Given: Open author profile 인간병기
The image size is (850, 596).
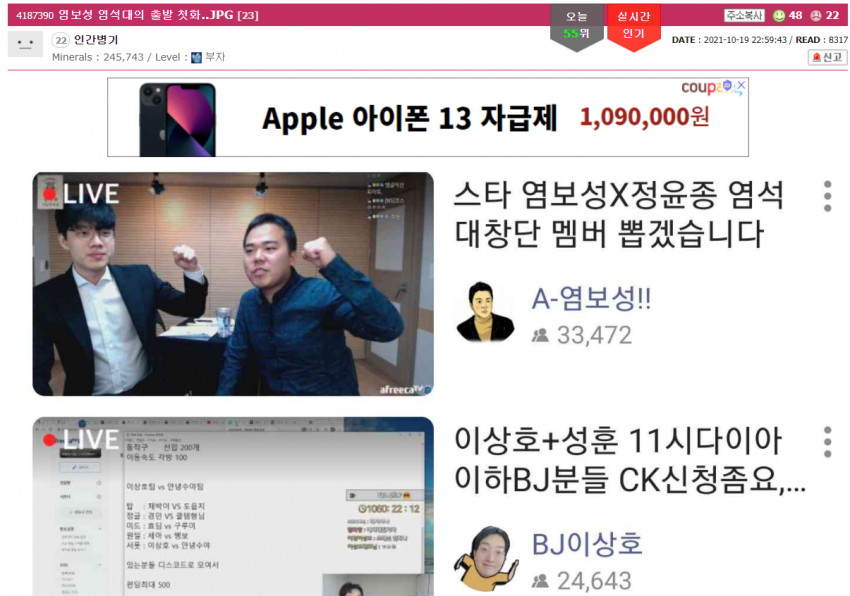Looking at the screenshot, I should click(x=96, y=40).
